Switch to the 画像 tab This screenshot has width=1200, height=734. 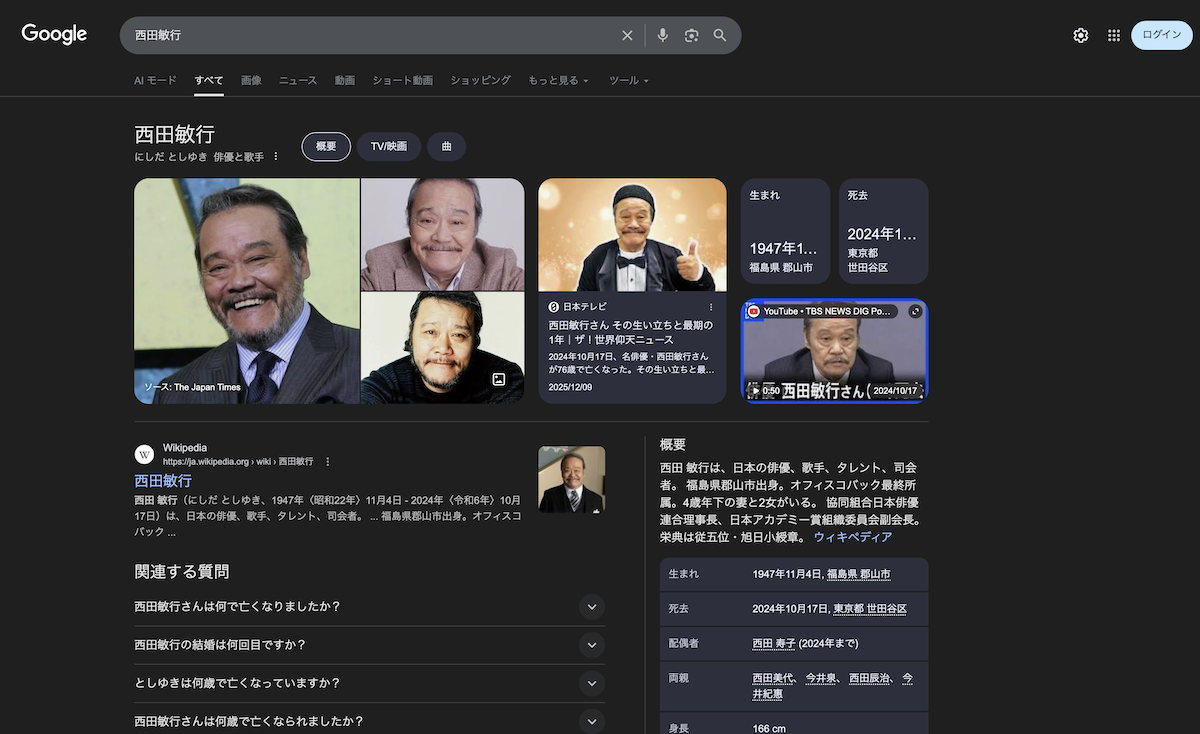point(251,80)
